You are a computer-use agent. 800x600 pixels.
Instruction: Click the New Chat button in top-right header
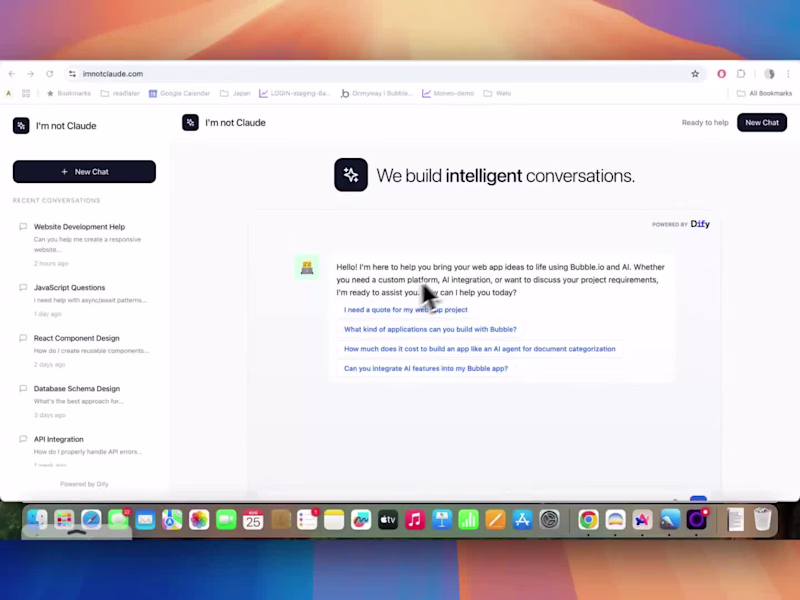(762, 122)
